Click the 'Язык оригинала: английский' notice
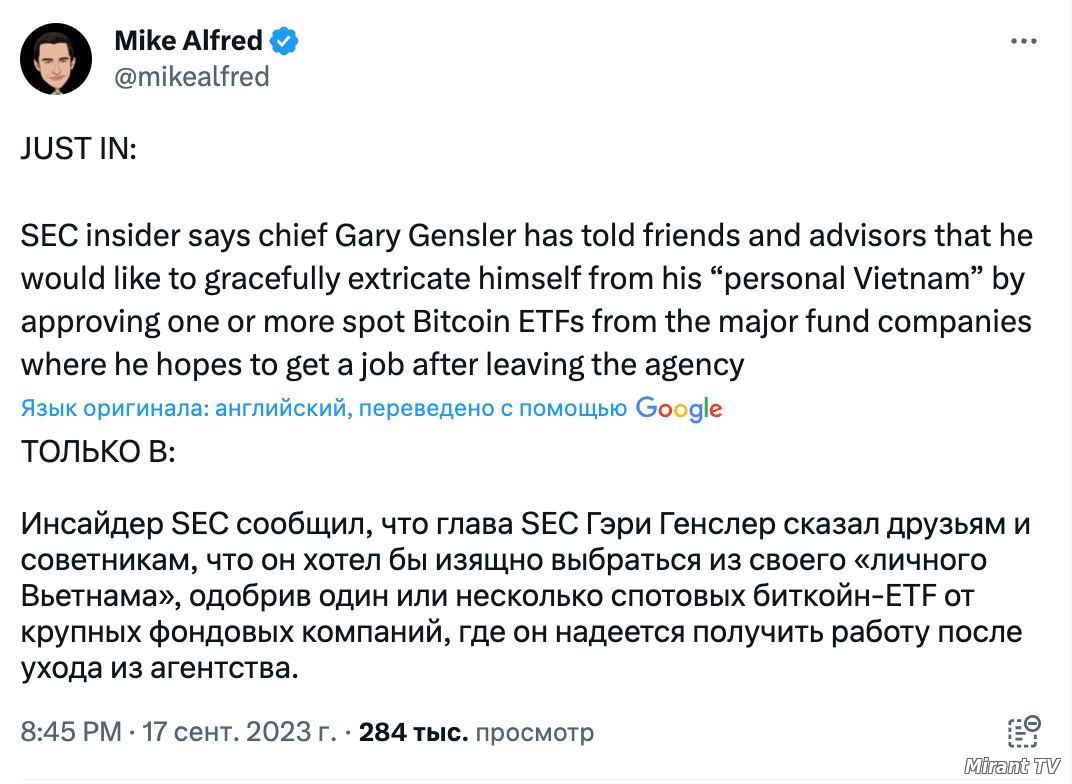1072x784 pixels. click(x=185, y=408)
